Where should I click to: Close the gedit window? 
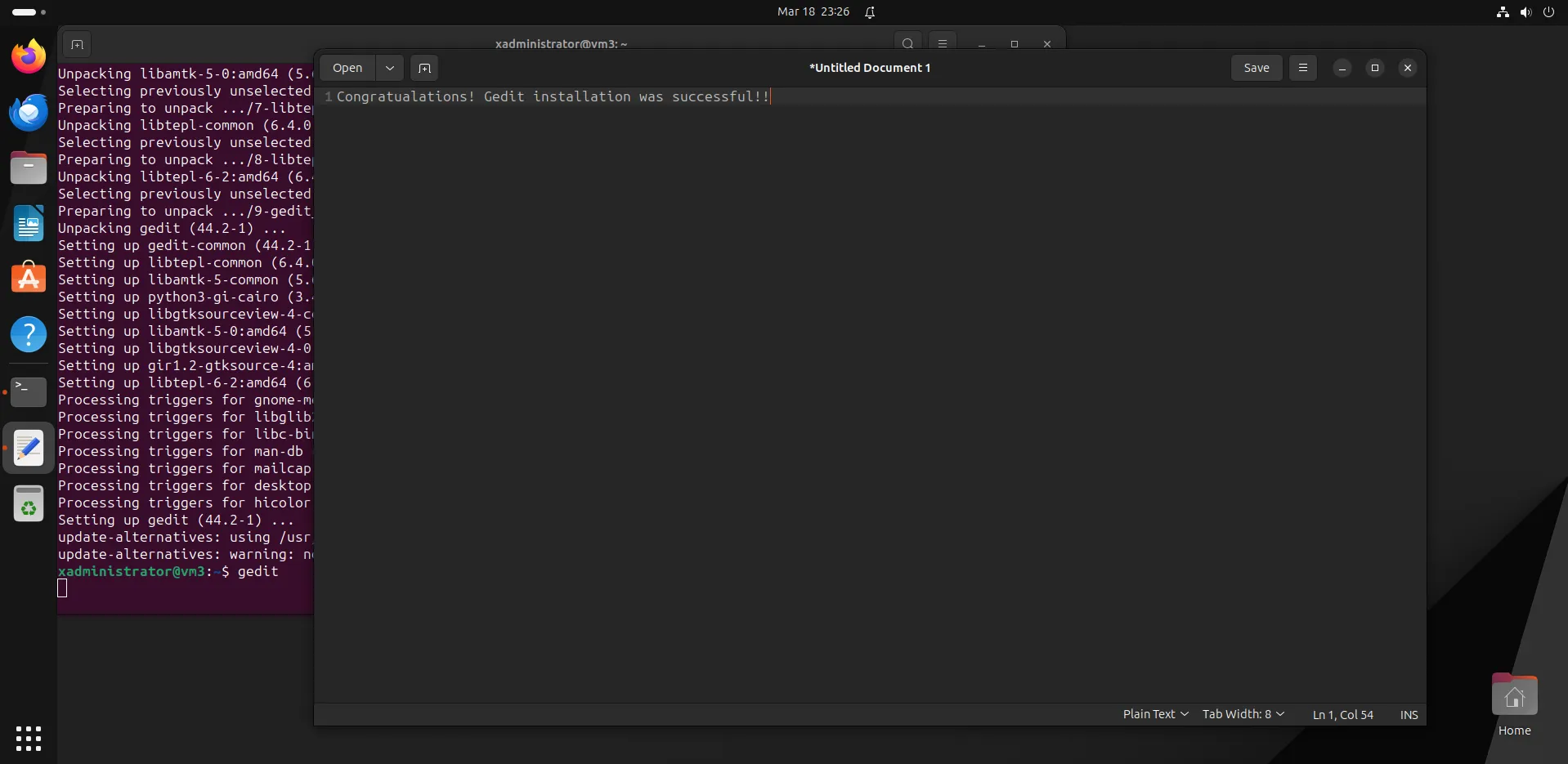coord(1408,68)
